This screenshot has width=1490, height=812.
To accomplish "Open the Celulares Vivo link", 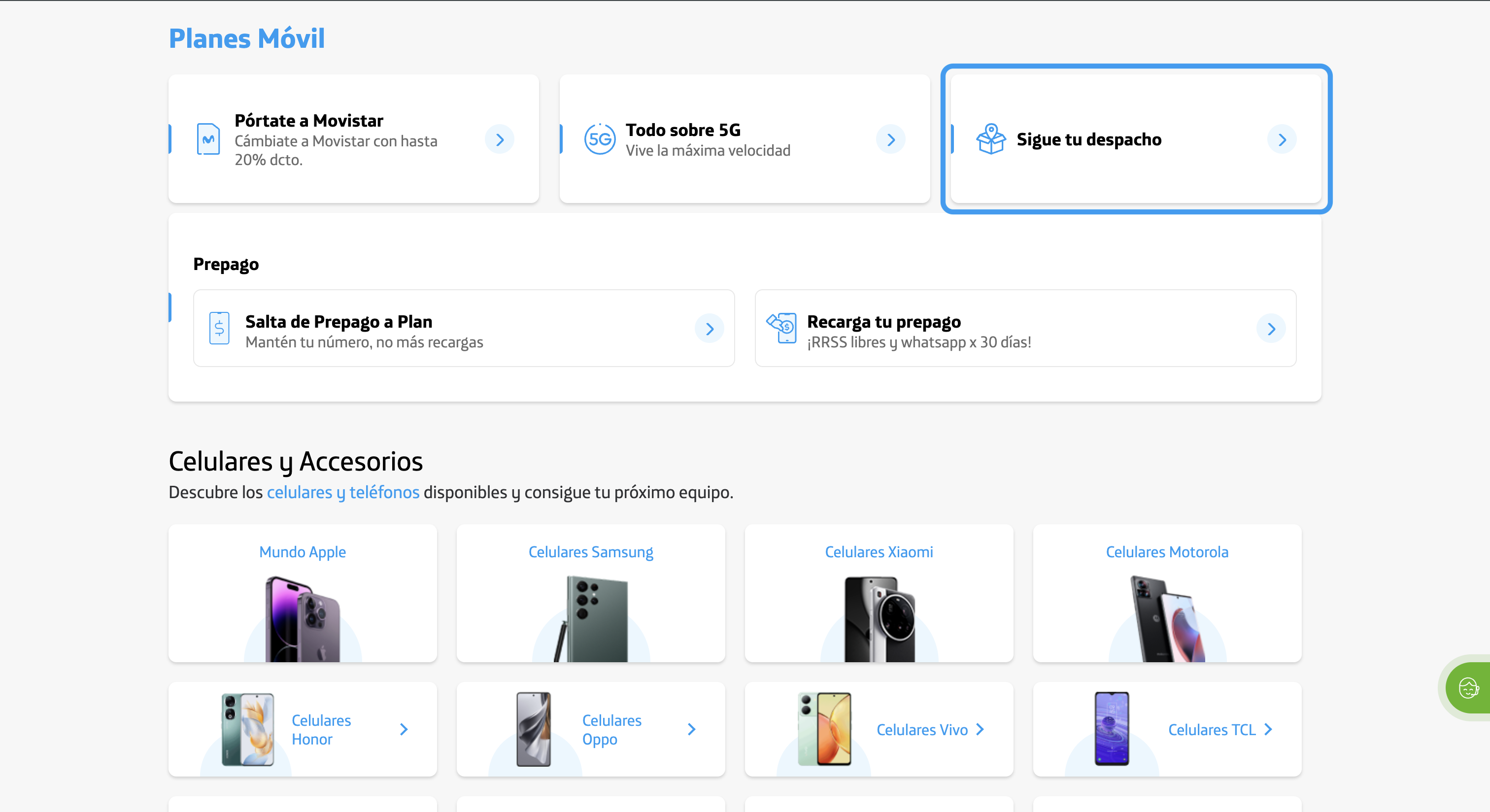I will coord(922,730).
